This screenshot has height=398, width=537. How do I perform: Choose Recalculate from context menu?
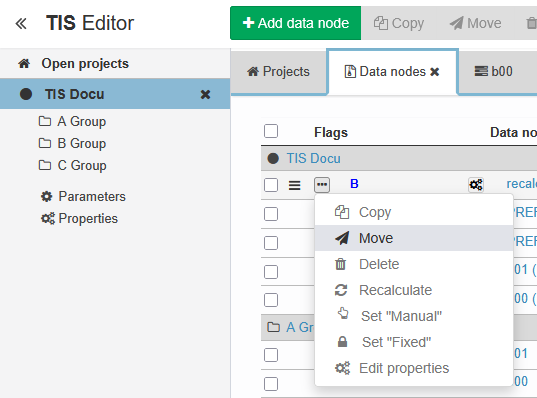(414, 290)
